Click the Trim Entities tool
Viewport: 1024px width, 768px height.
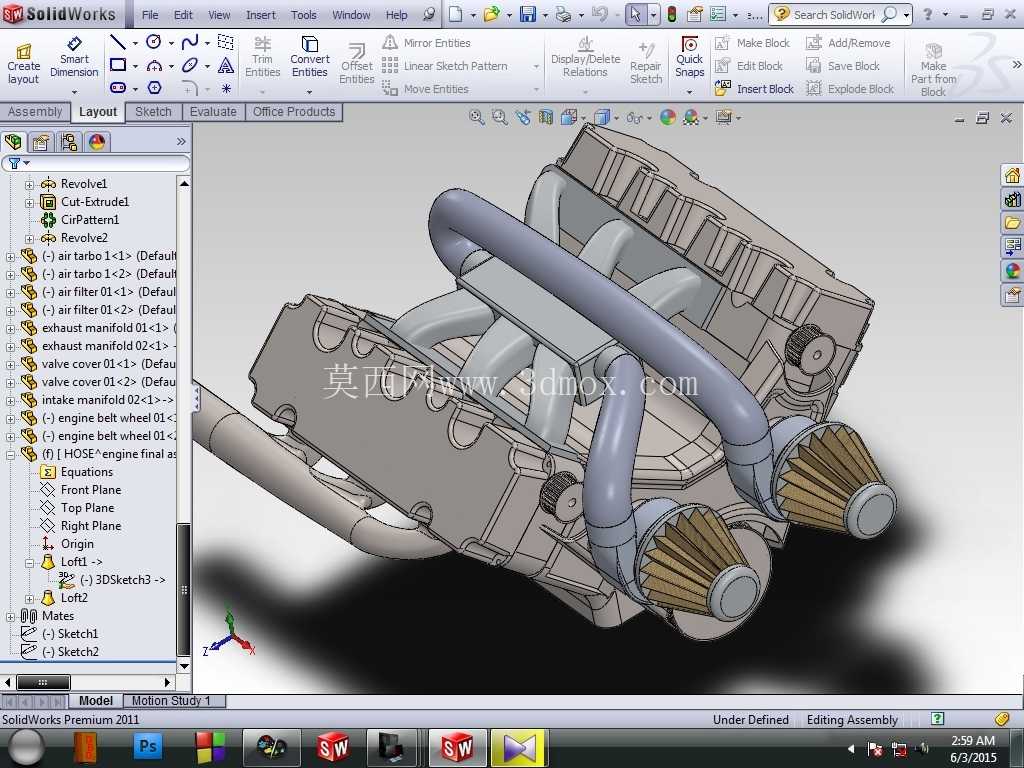263,57
